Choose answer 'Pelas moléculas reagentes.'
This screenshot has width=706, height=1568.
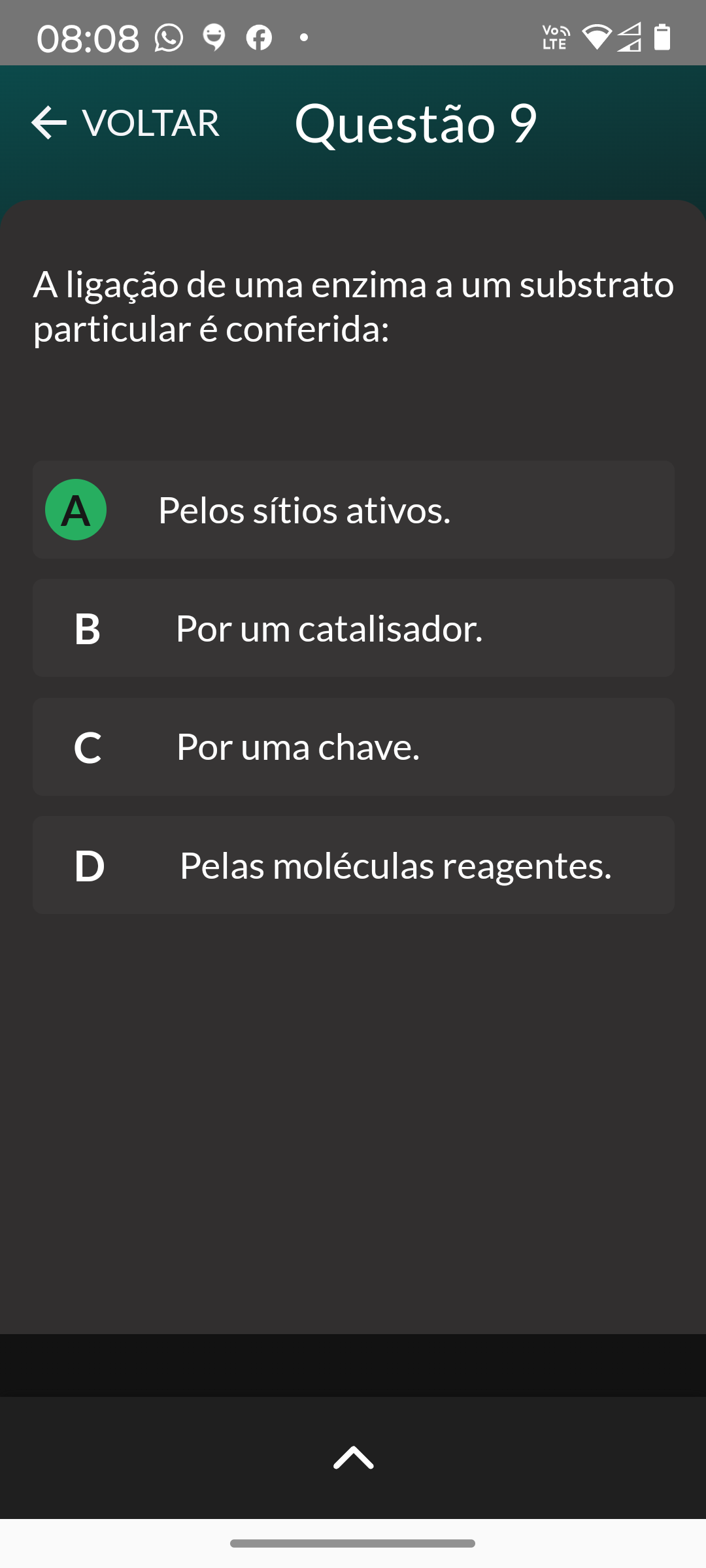click(x=395, y=866)
